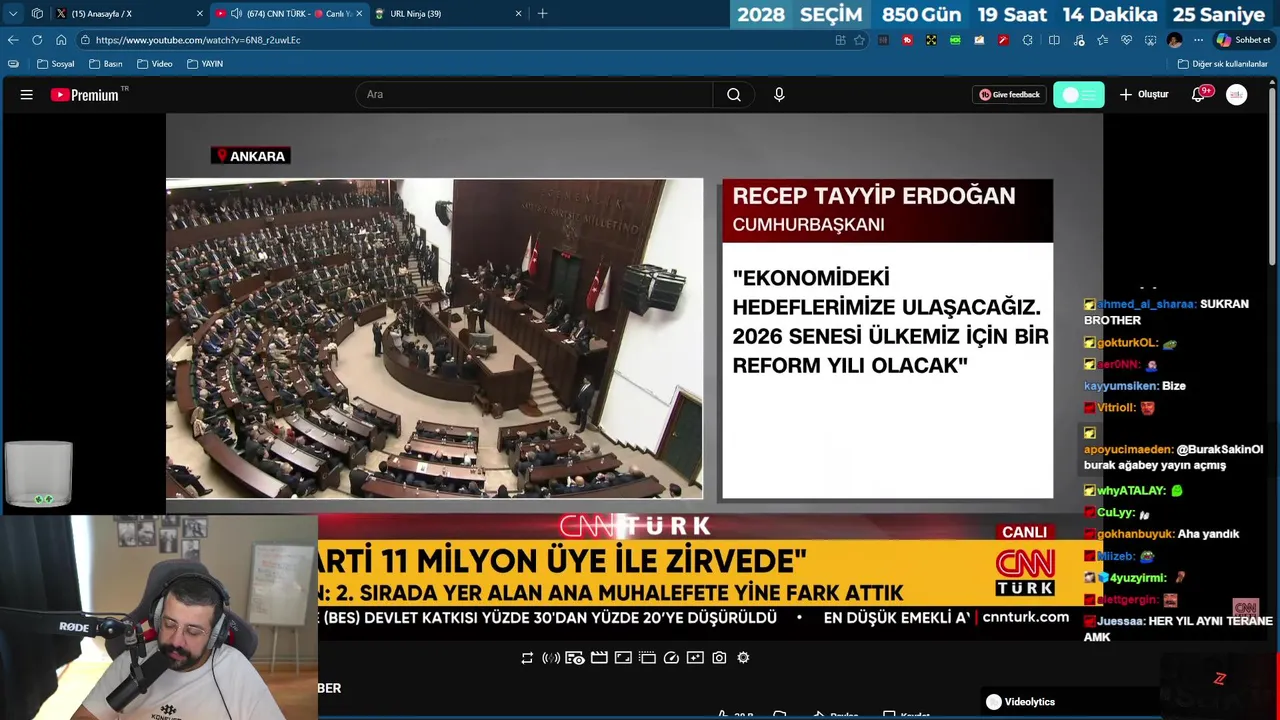Click the audio broadcast waves icon under video

(x=551, y=657)
